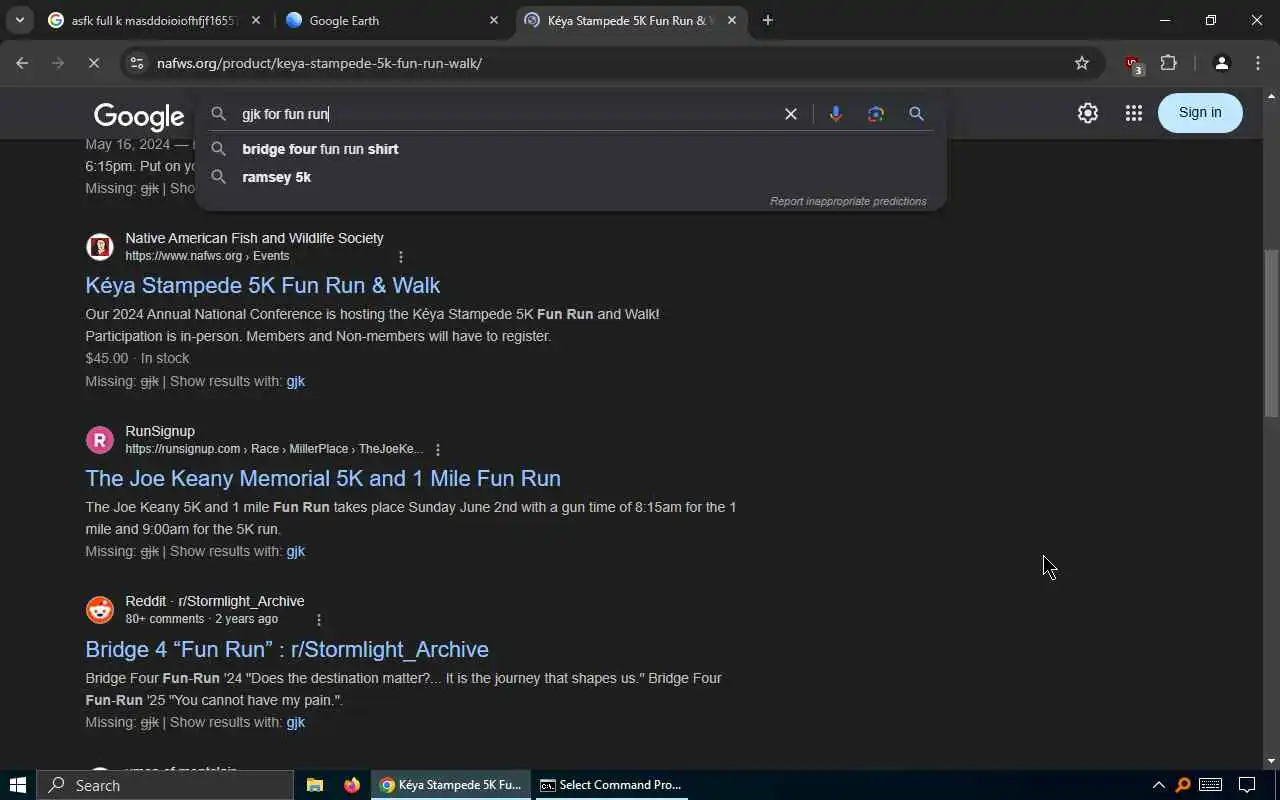1280x800 pixels.
Task: Open Google quick settings gear
Action: (x=1088, y=113)
